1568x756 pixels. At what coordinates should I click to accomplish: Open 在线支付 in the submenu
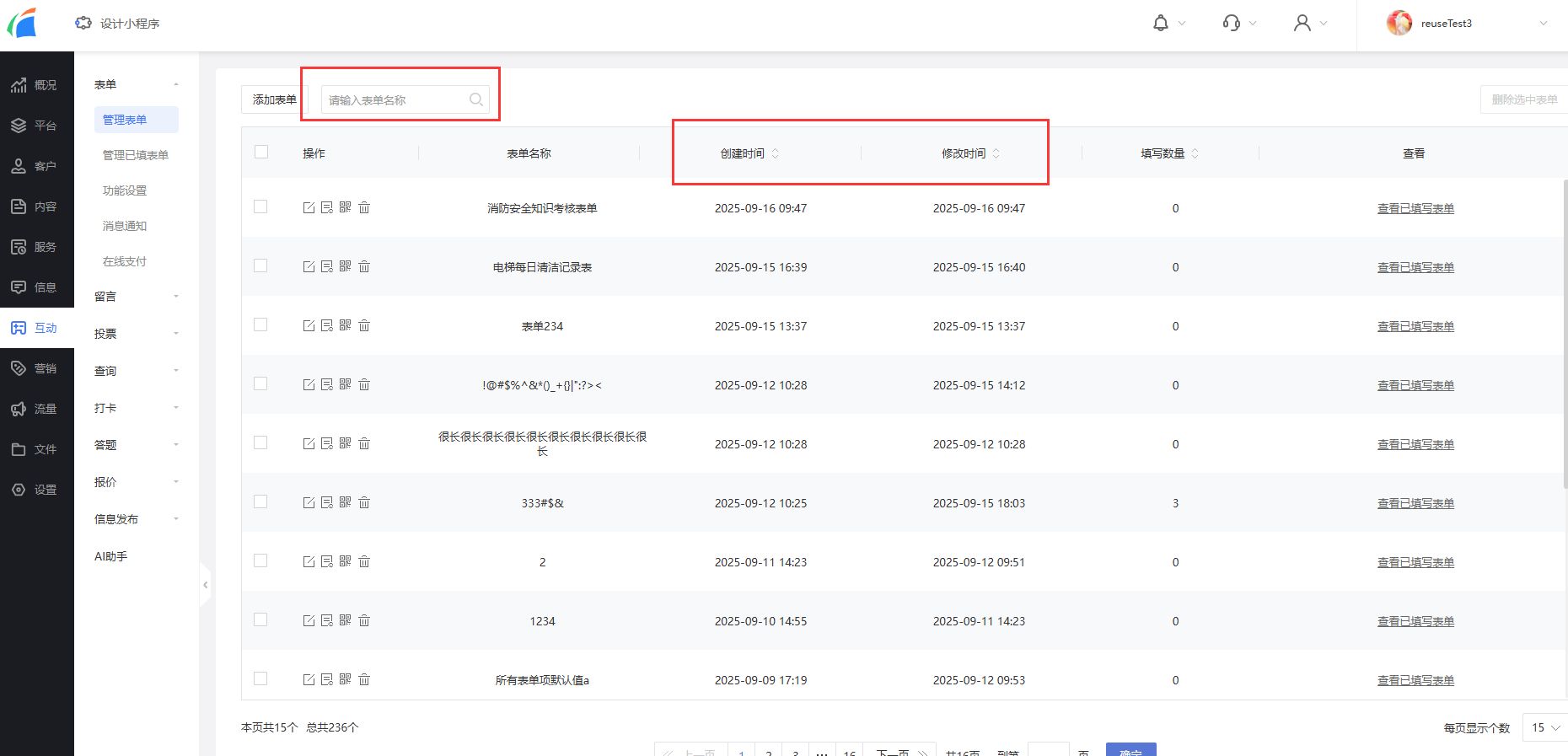click(x=125, y=261)
